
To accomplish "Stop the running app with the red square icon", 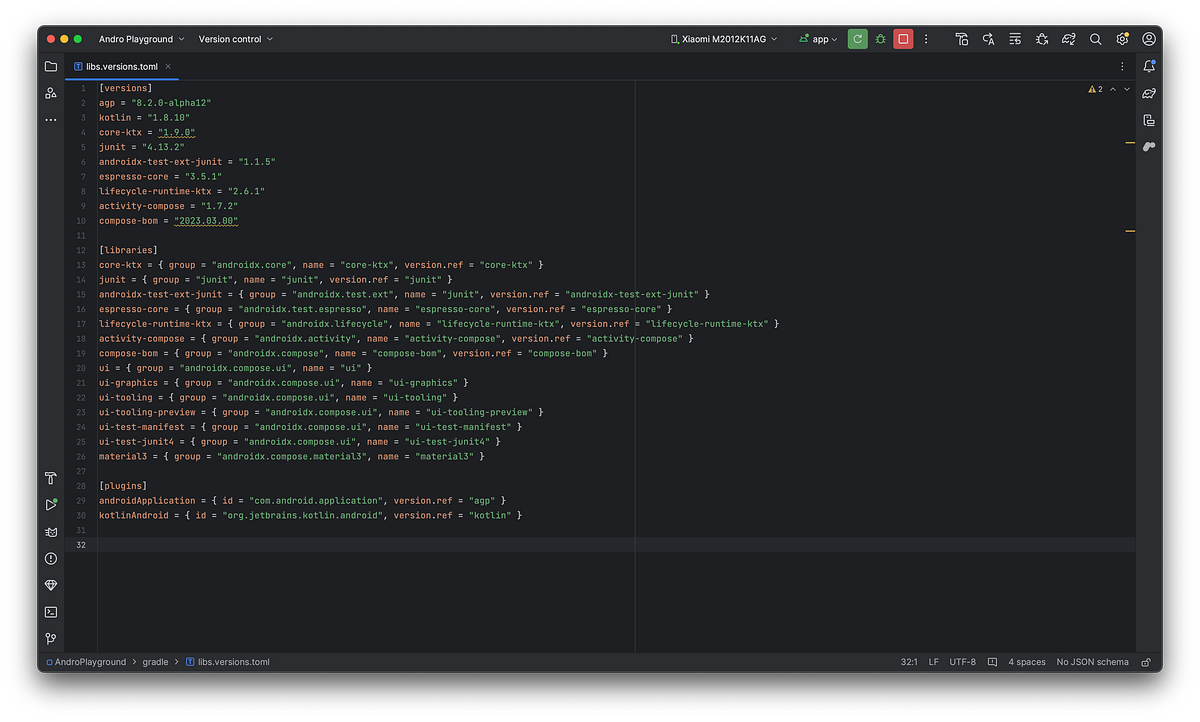I will tap(903, 38).
